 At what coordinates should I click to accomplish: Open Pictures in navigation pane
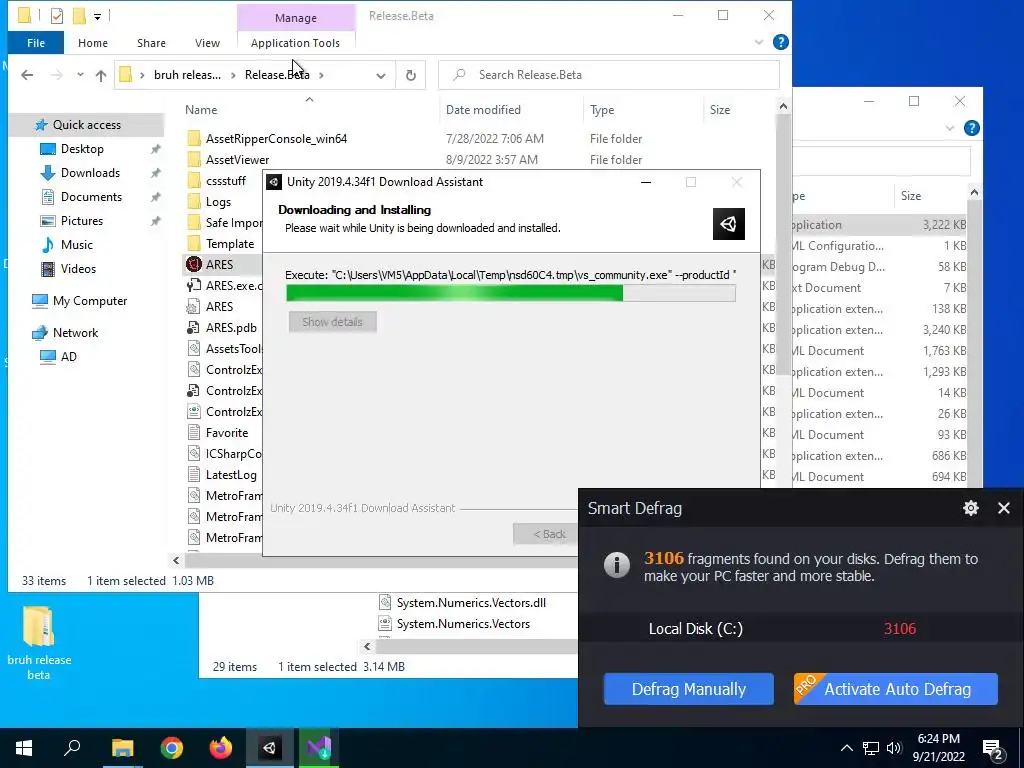(x=82, y=221)
